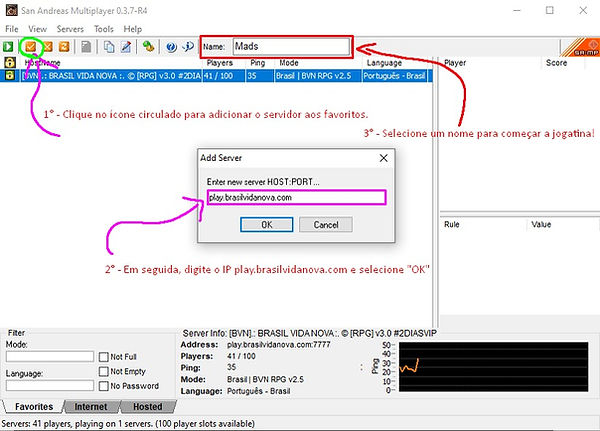The width and height of the screenshot is (600, 431).
Task: Click the About info icon in toolbar
Action: 188,47
